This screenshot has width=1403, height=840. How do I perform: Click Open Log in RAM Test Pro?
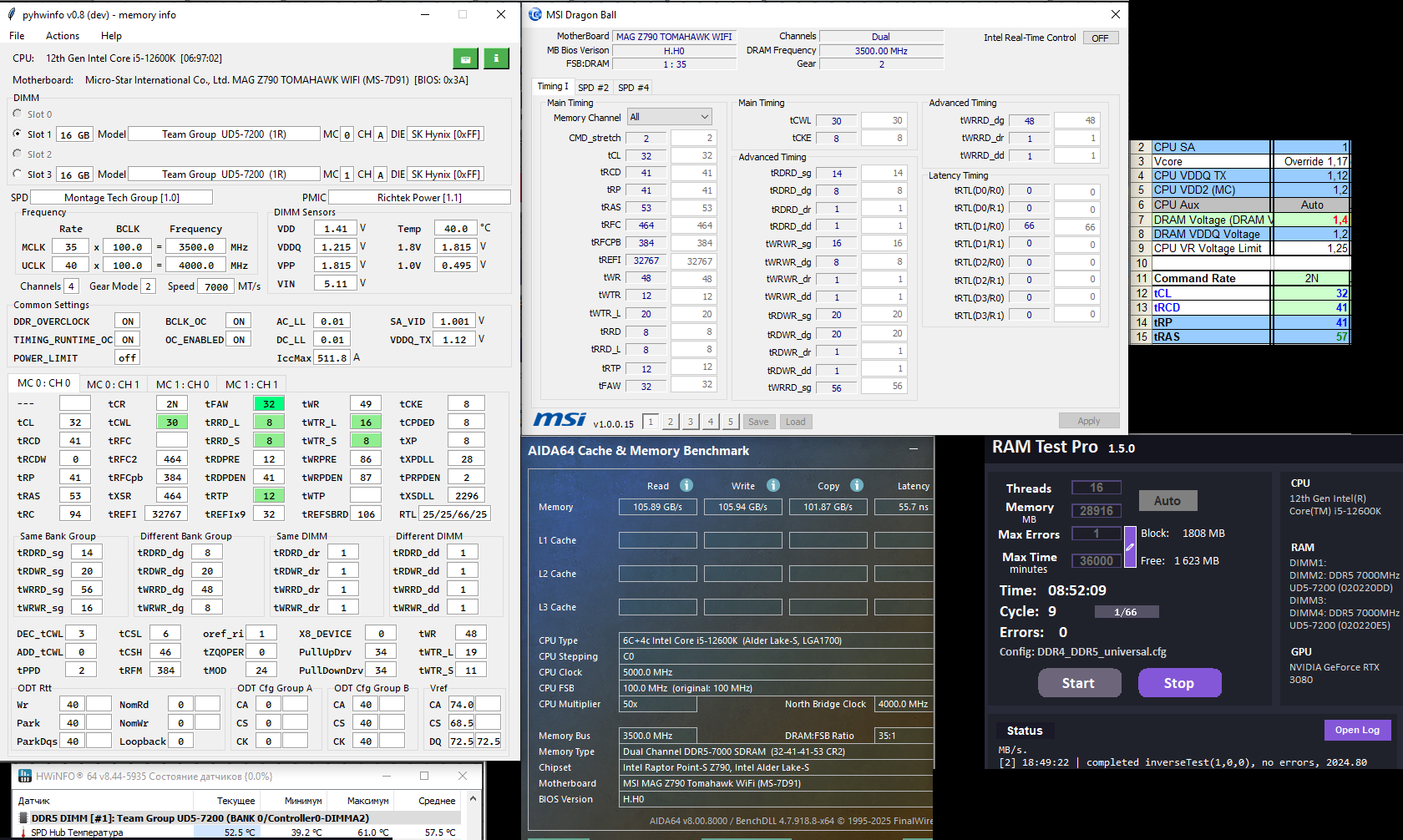(1357, 730)
